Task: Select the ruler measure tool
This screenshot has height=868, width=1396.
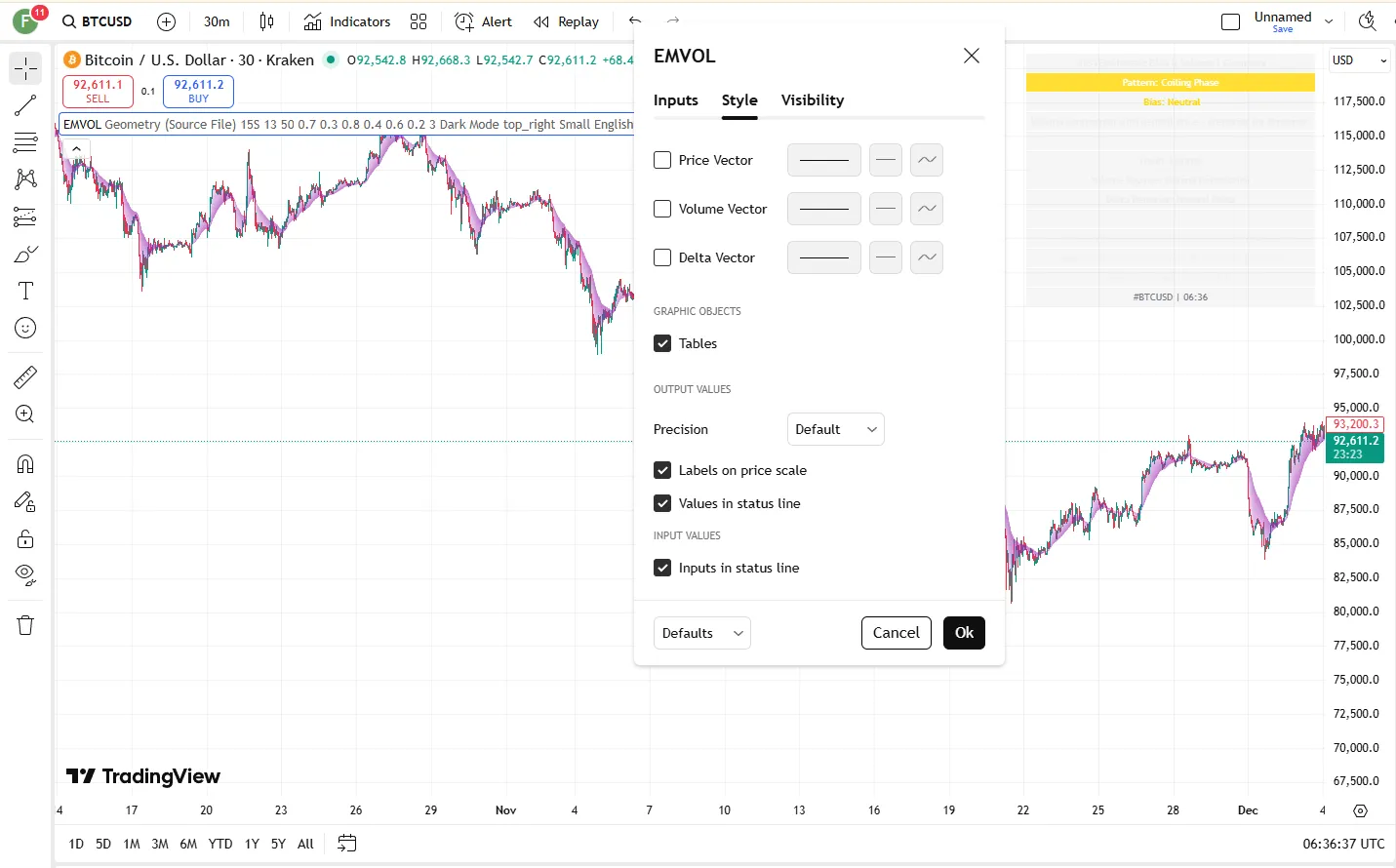Action: pyautogui.click(x=25, y=376)
